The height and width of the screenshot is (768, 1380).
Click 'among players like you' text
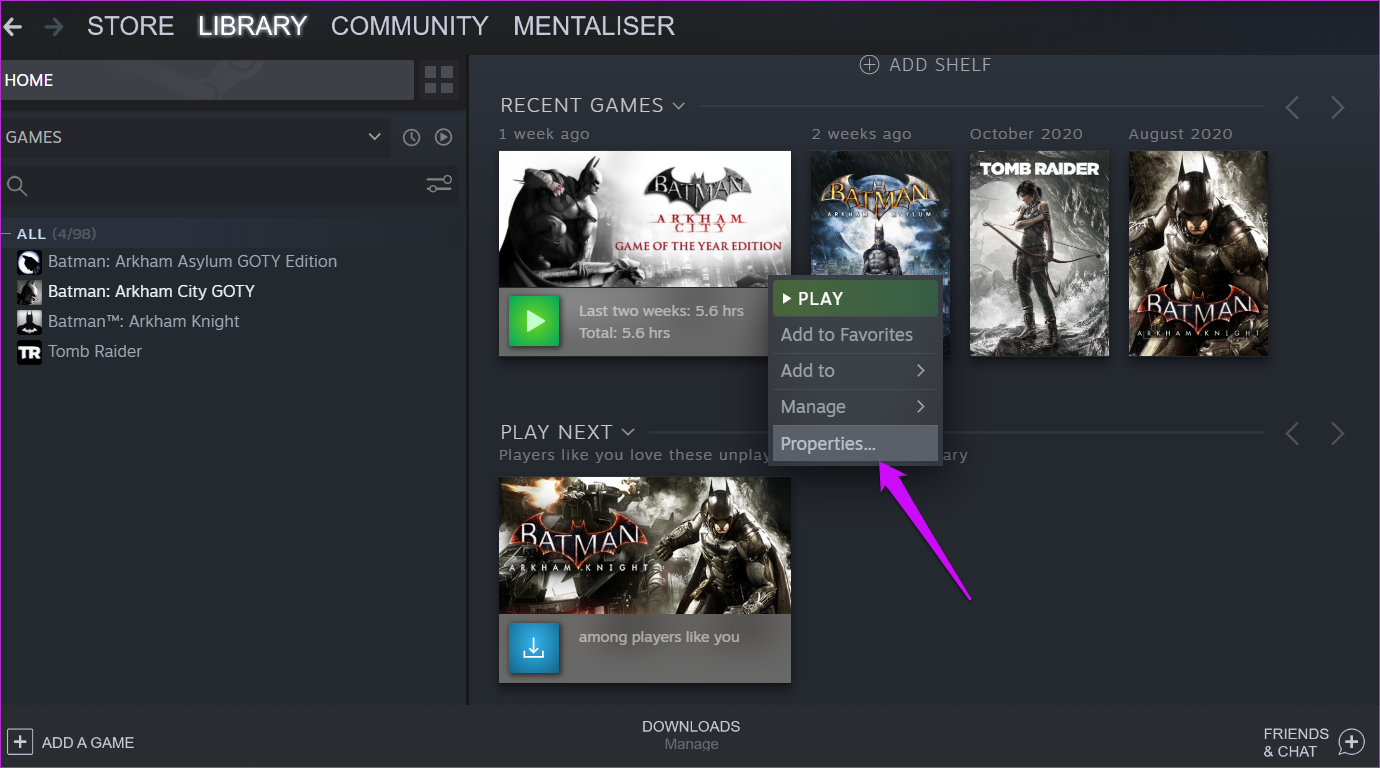coord(659,637)
